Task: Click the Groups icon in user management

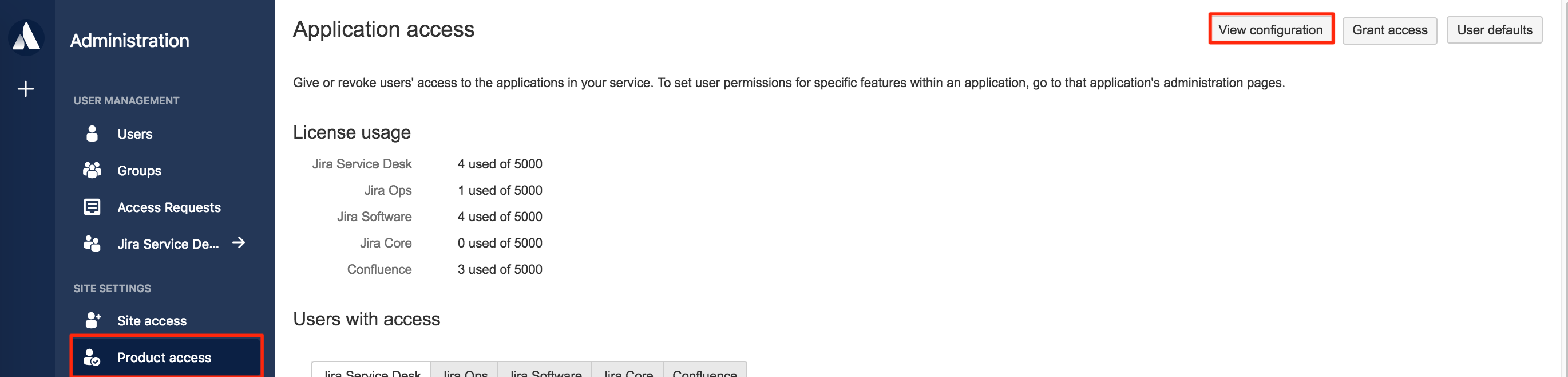Action: (x=92, y=171)
